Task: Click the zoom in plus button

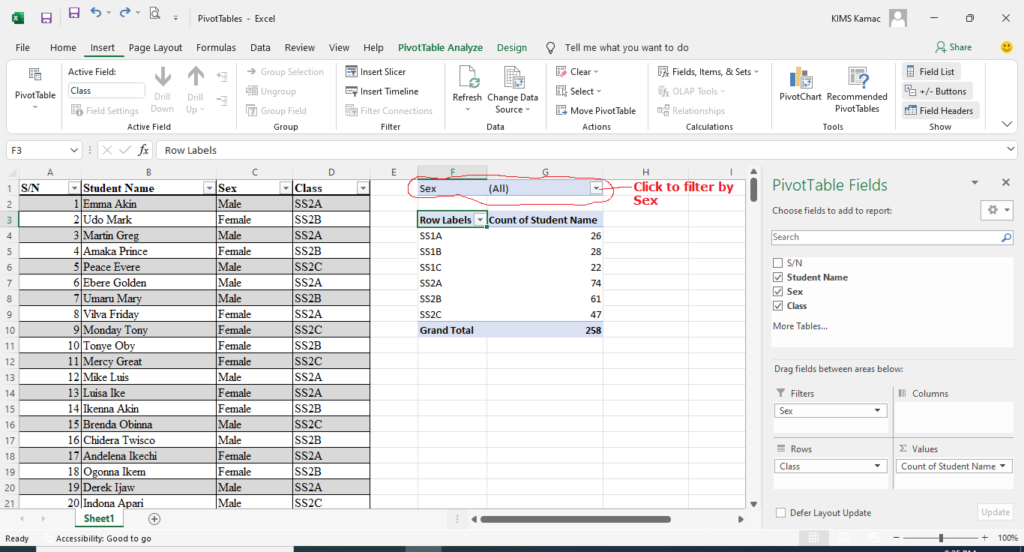Action: [984, 538]
